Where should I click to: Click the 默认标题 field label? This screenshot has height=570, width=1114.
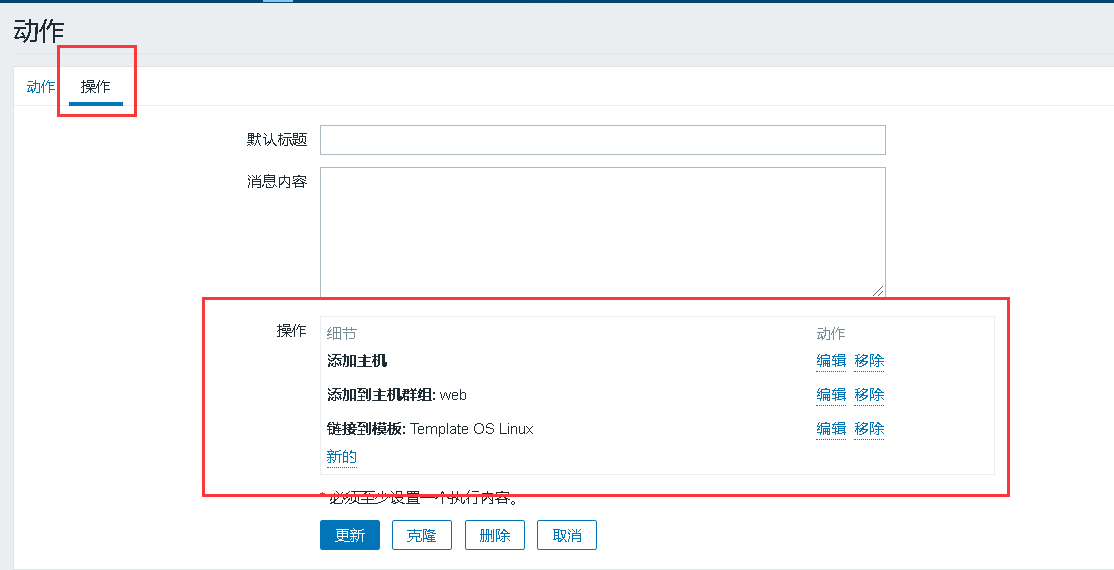(x=277, y=139)
